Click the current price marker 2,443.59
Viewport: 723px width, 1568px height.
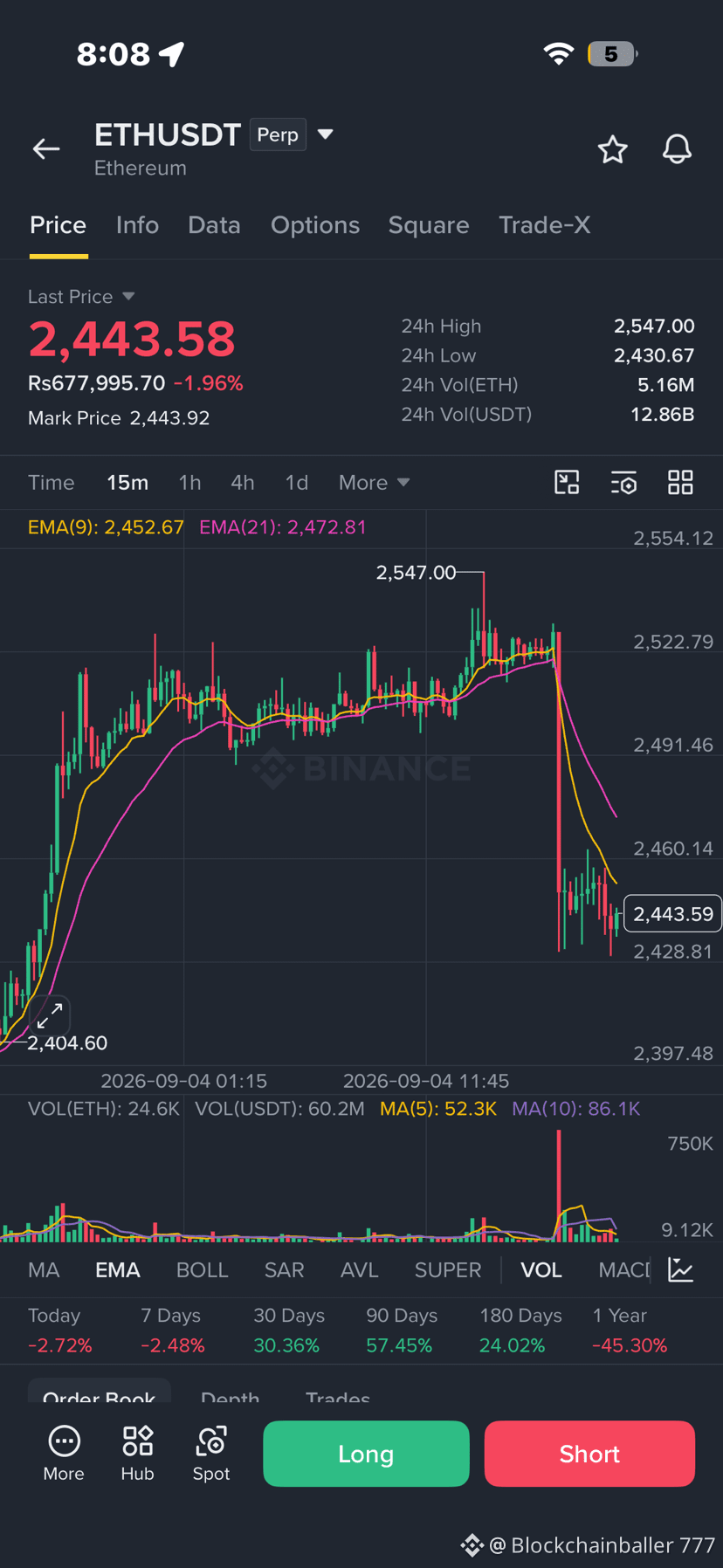673,914
